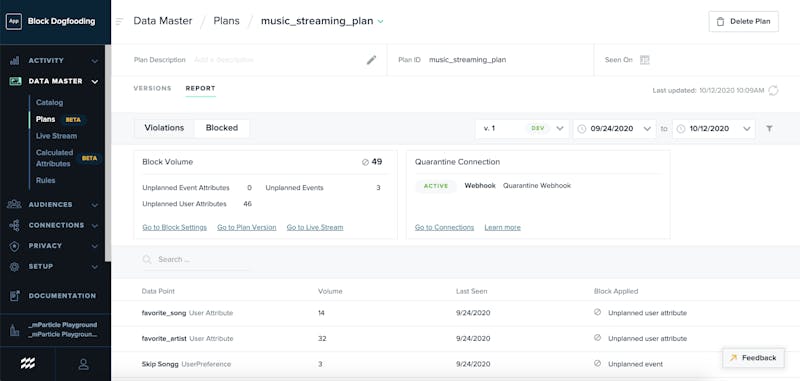Click the Documentation sidebar icon
Viewport: 800px width, 381px height.
click(x=14, y=296)
